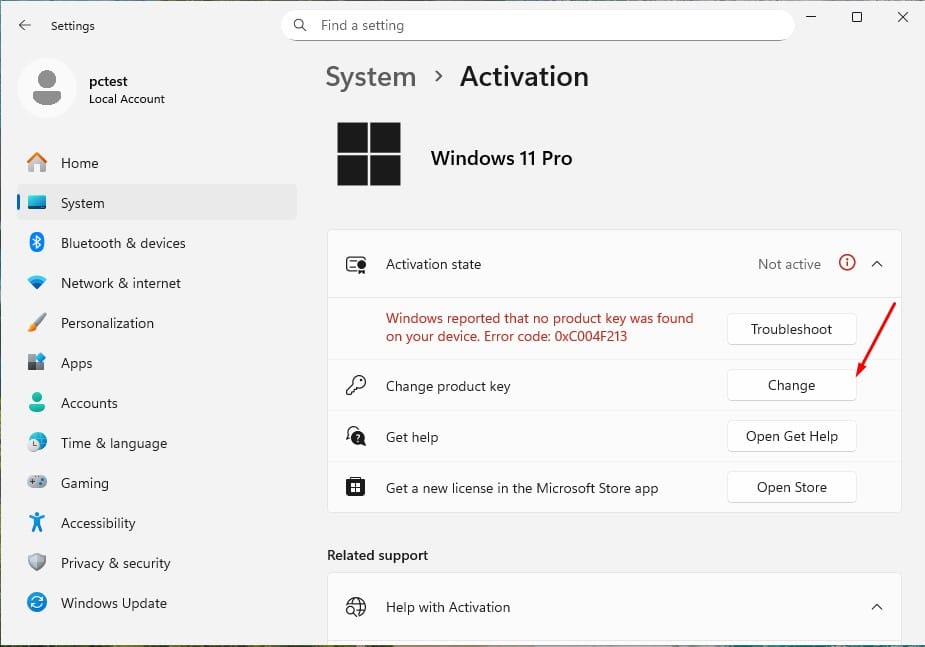Click the System breadcrumb link

tap(370, 77)
